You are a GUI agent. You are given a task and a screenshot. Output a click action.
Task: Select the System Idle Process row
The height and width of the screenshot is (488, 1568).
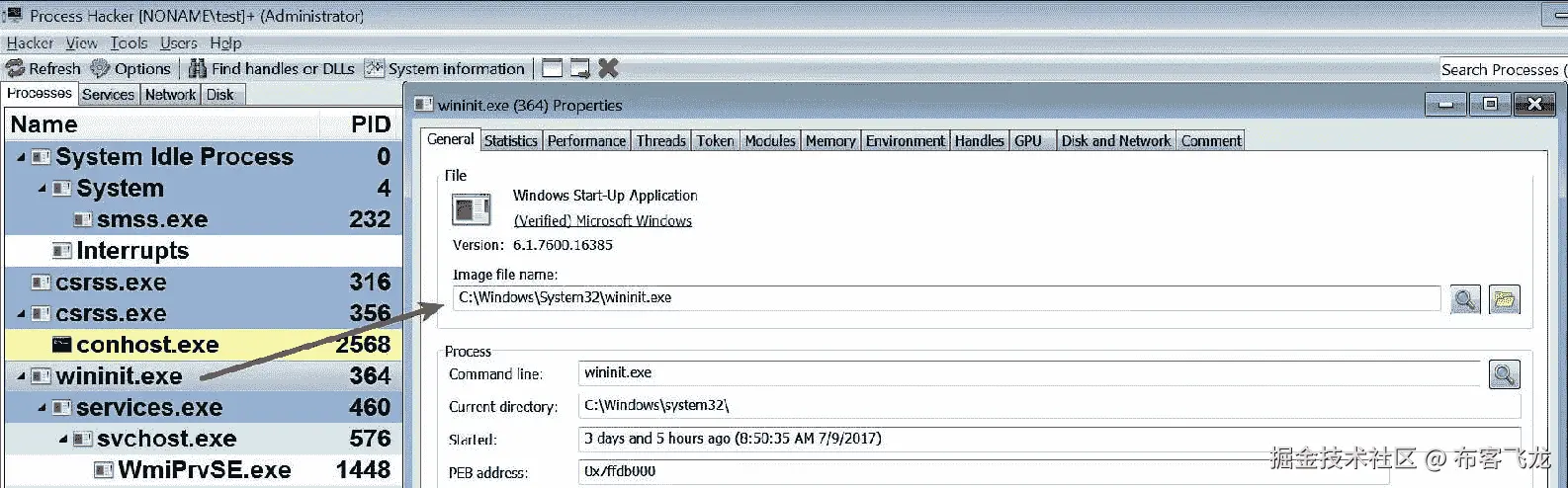(203, 157)
